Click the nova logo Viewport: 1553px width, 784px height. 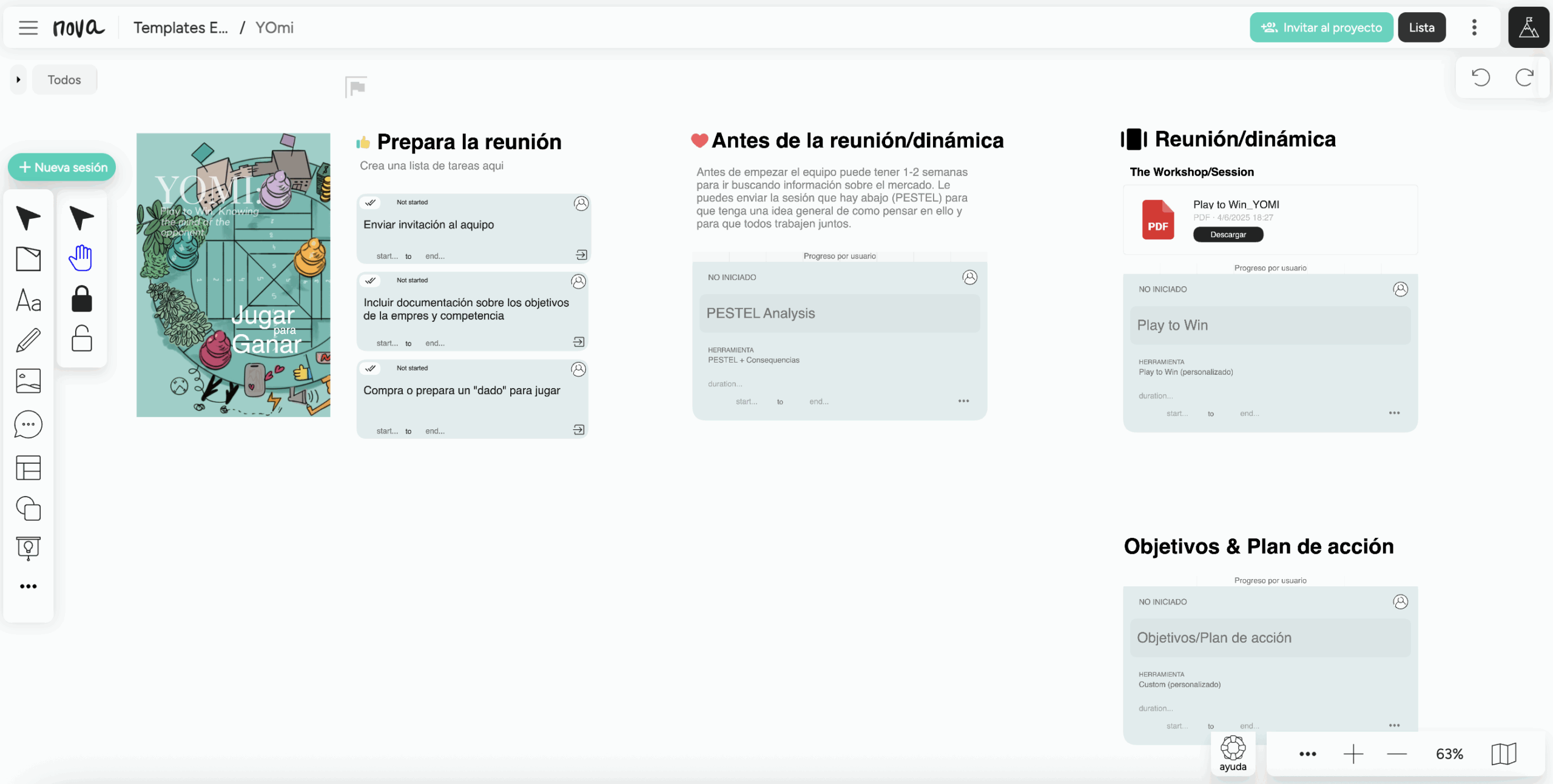[79, 28]
